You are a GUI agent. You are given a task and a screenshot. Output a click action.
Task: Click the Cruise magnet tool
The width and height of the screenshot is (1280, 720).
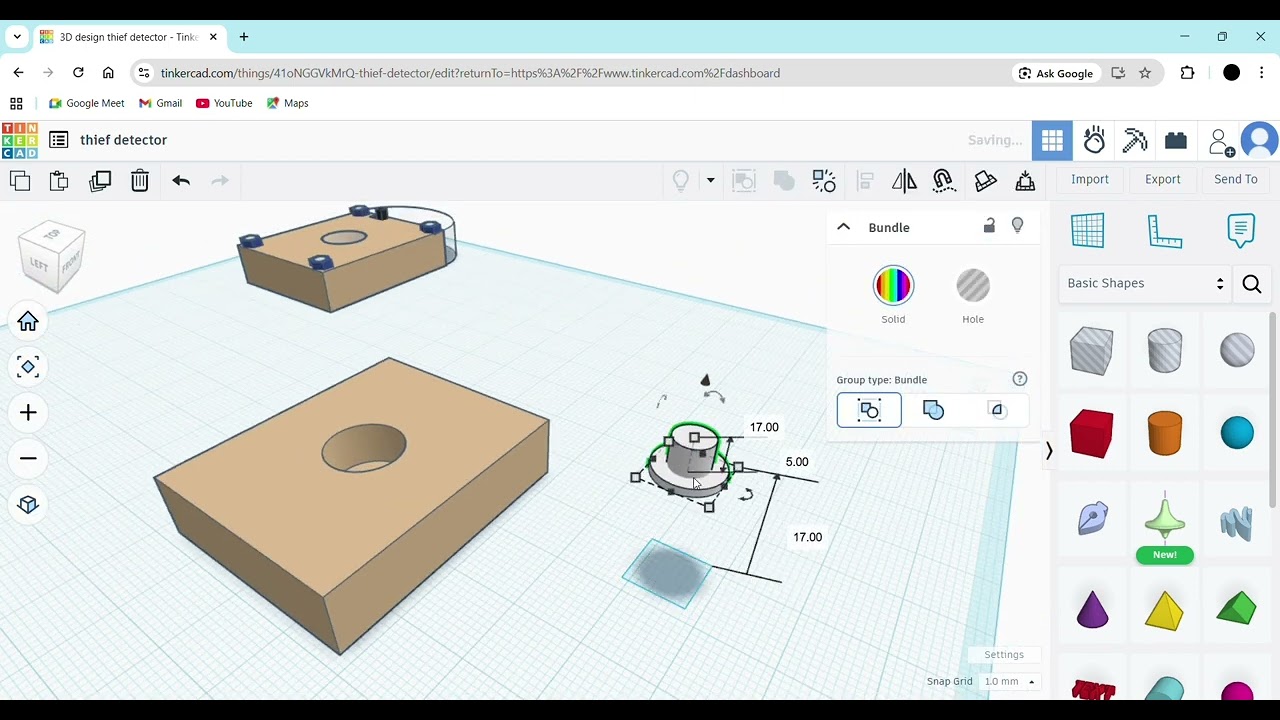944,181
